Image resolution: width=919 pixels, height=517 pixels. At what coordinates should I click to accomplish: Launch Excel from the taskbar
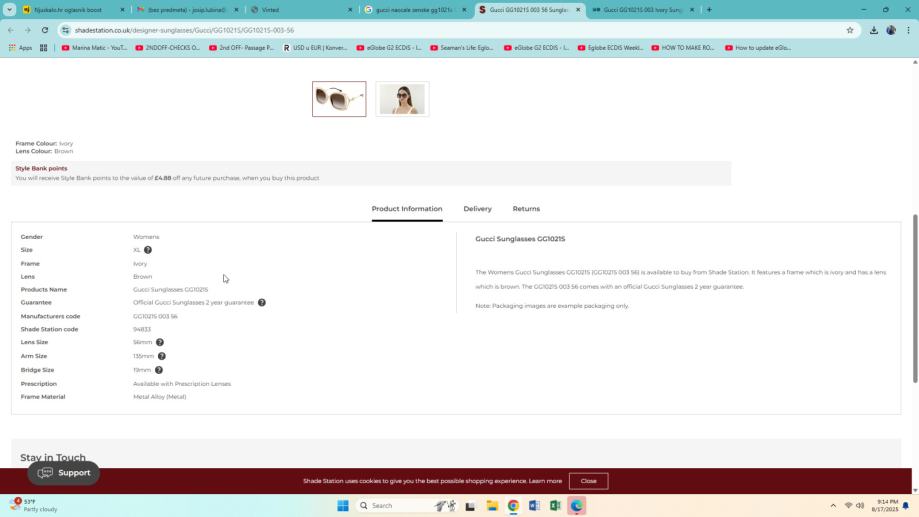click(555, 505)
